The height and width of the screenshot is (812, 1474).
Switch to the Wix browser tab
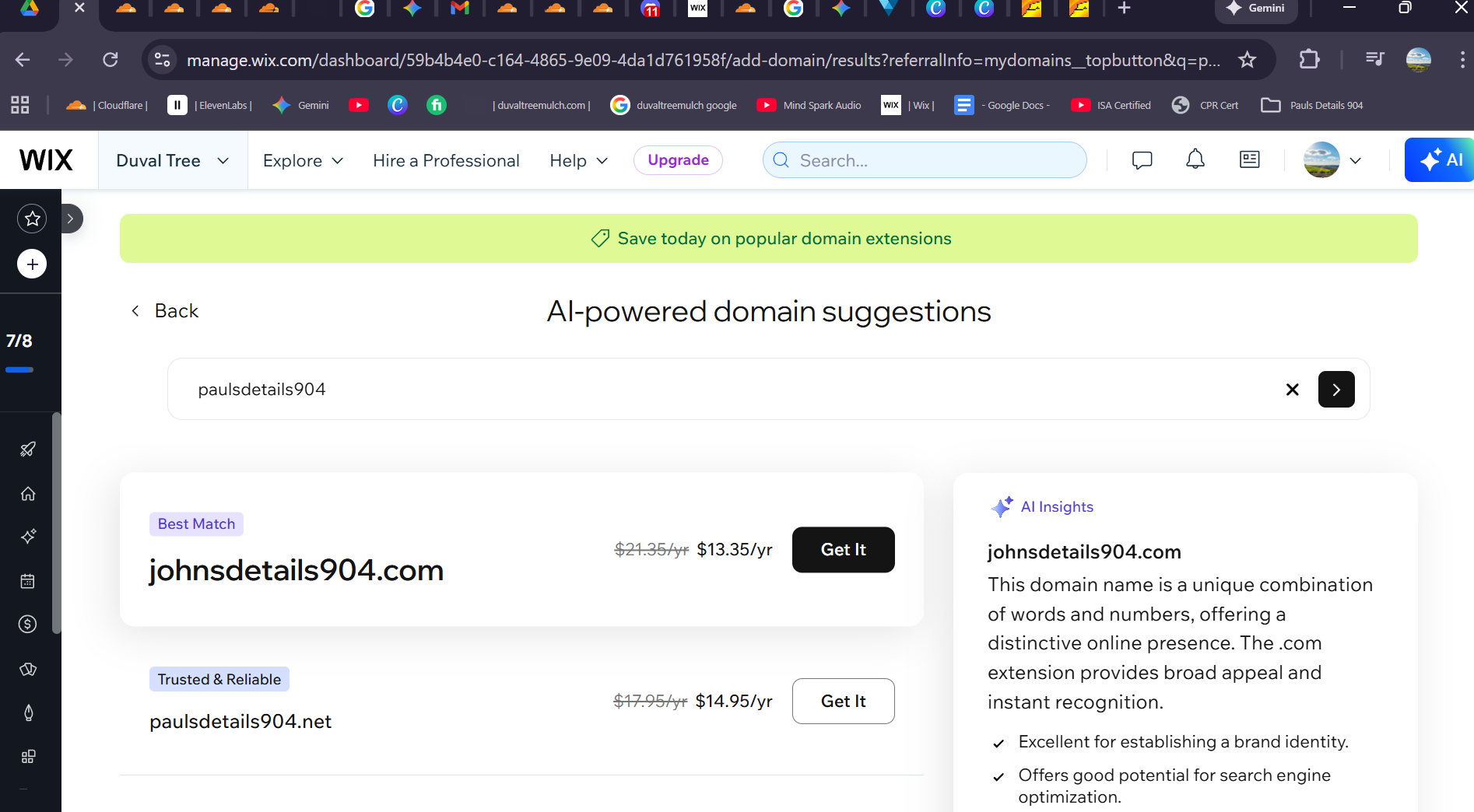pyautogui.click(x=698, y=9)
